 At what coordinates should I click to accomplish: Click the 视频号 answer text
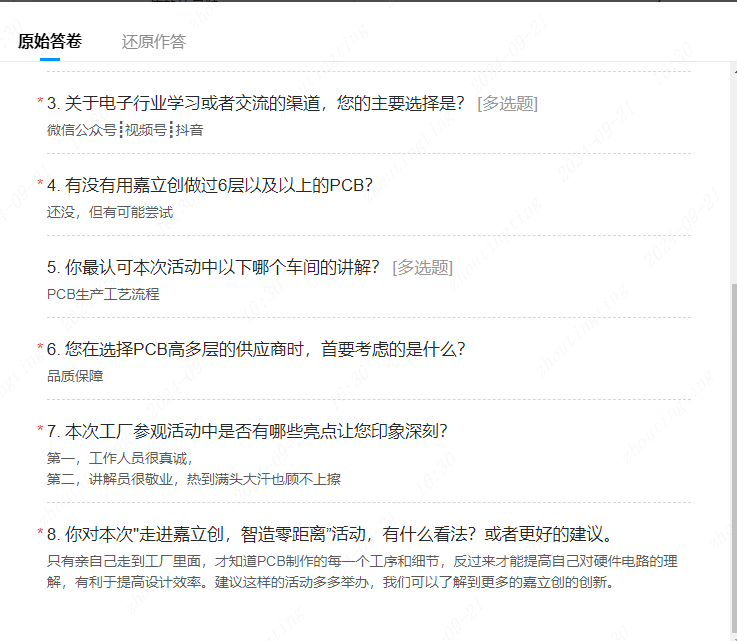[146, 130]
